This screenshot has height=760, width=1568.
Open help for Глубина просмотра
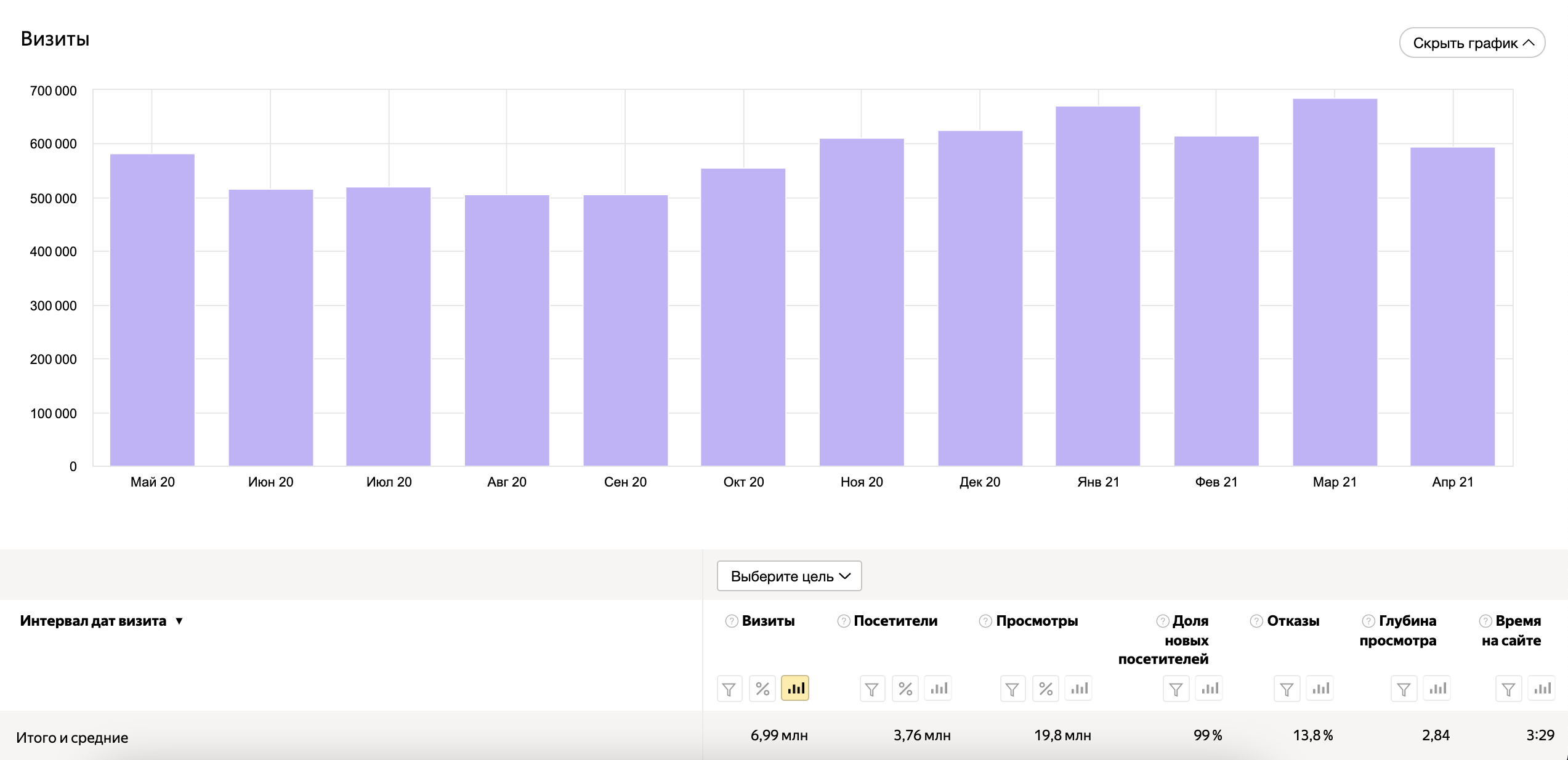(x=1368, y=621)
